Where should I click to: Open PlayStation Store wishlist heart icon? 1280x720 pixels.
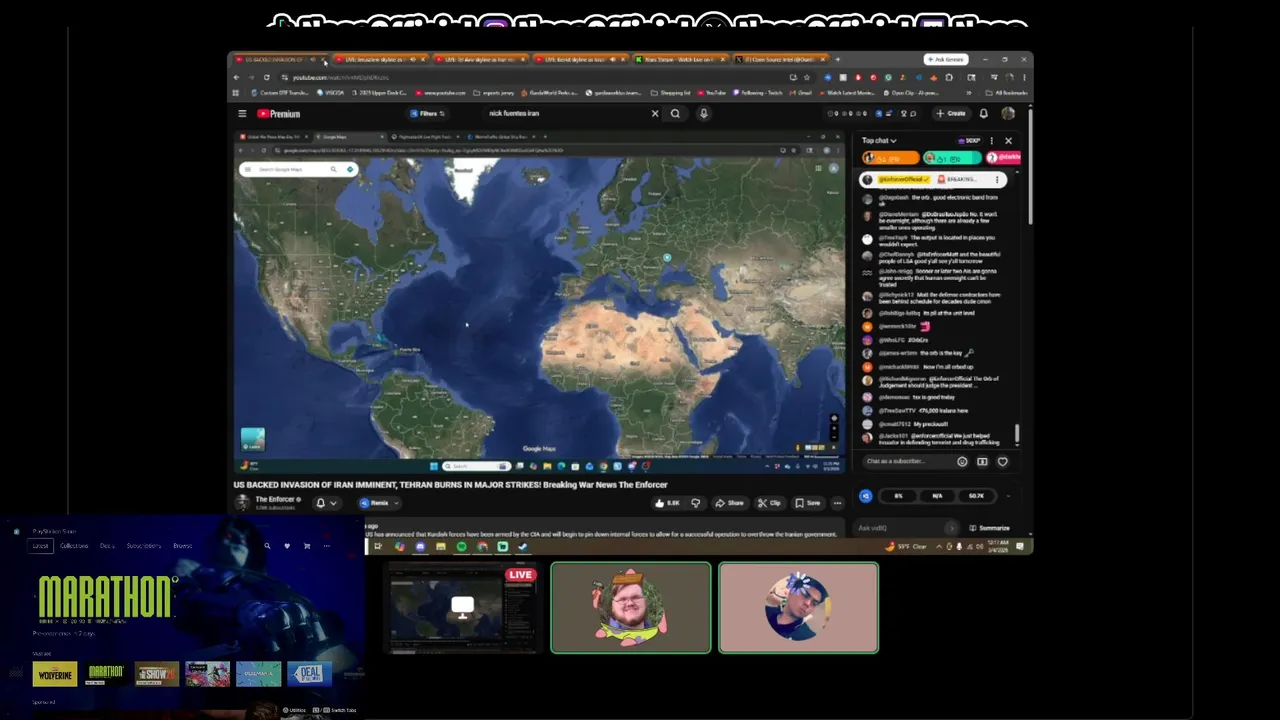pos(287,546)
